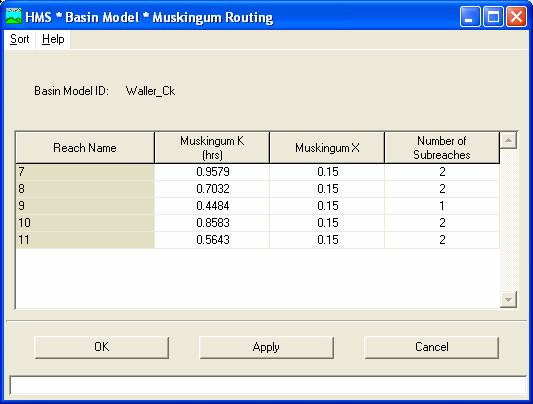Click the table scrollbar up arrow
Image resolution: width=533 pixels, height=404 pixels.
point(508,140)
